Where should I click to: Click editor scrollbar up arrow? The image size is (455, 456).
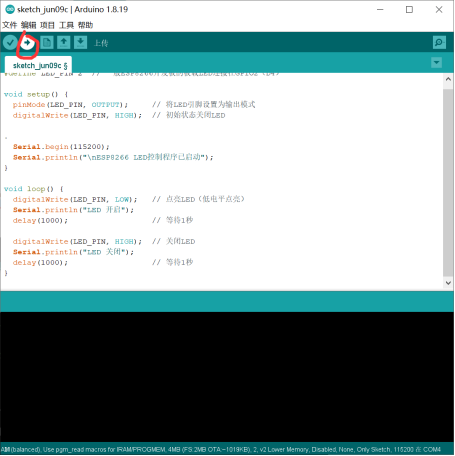pyautogui.click(x=448, y=79)
